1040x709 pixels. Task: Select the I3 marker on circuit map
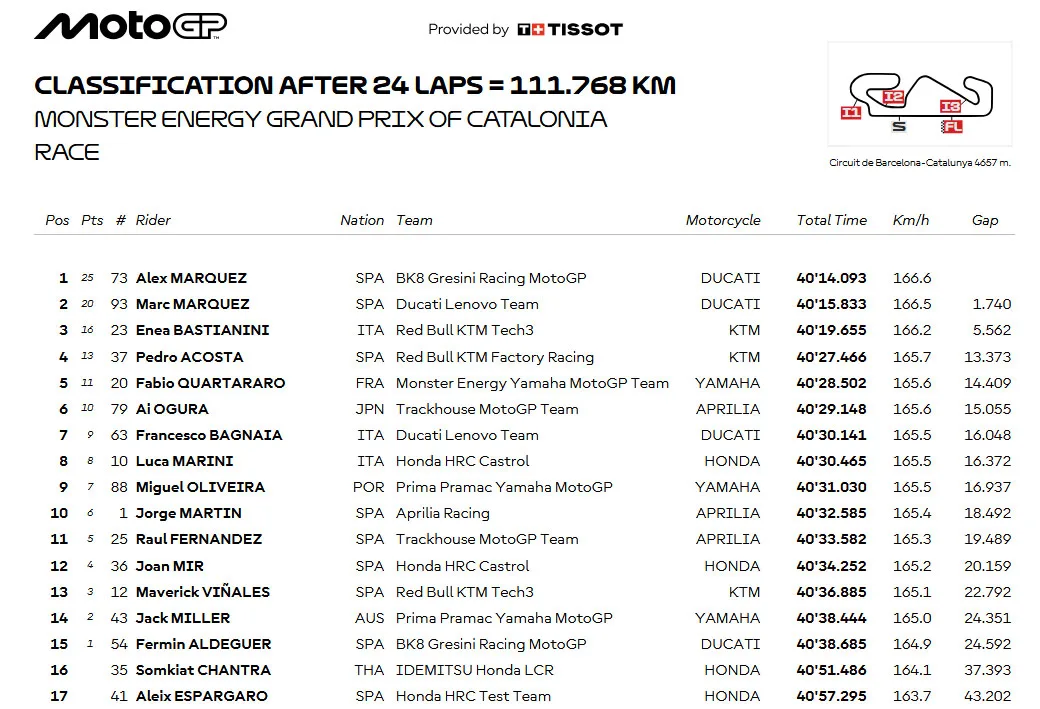[x=950, y=106]
